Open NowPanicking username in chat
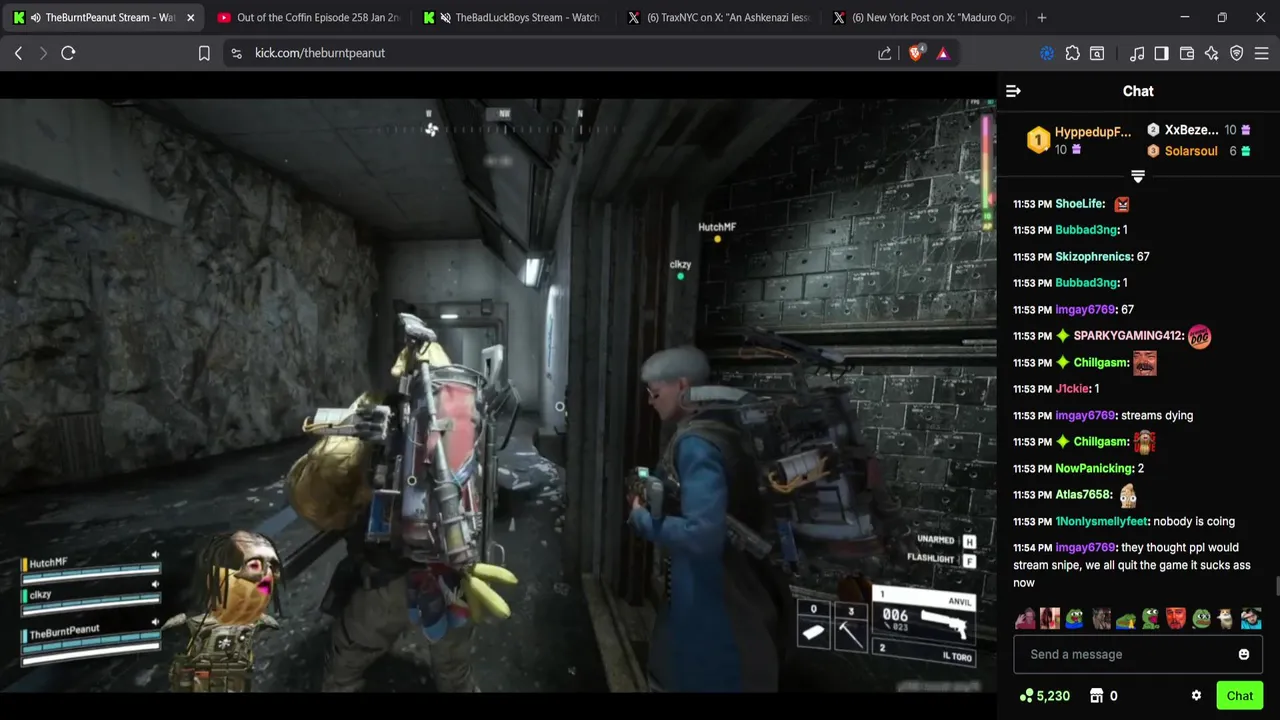 [x=1094, y=468]
